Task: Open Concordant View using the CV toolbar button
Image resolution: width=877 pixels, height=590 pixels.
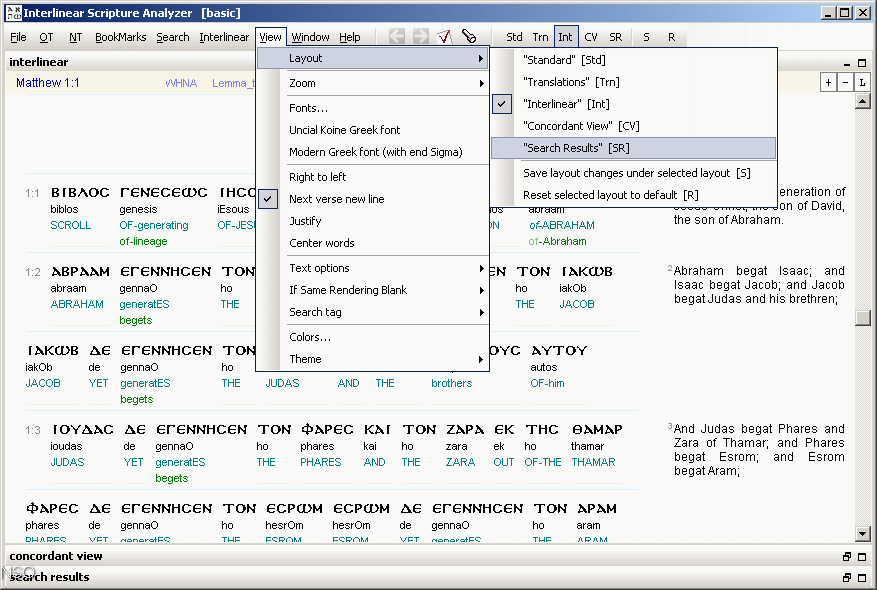Action: click(x=590, y=36)
